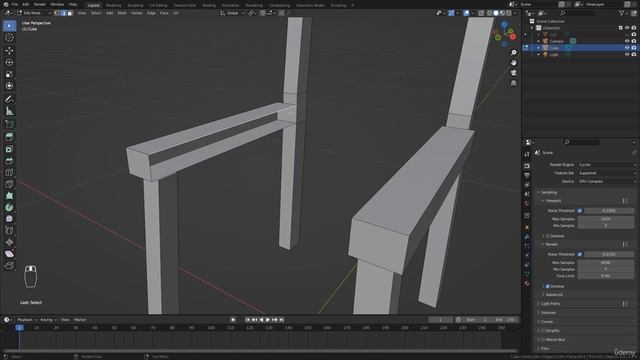The image size is (640, 360).
Task: Jump to the timeline start frame
Action: [x=248, y=320]
